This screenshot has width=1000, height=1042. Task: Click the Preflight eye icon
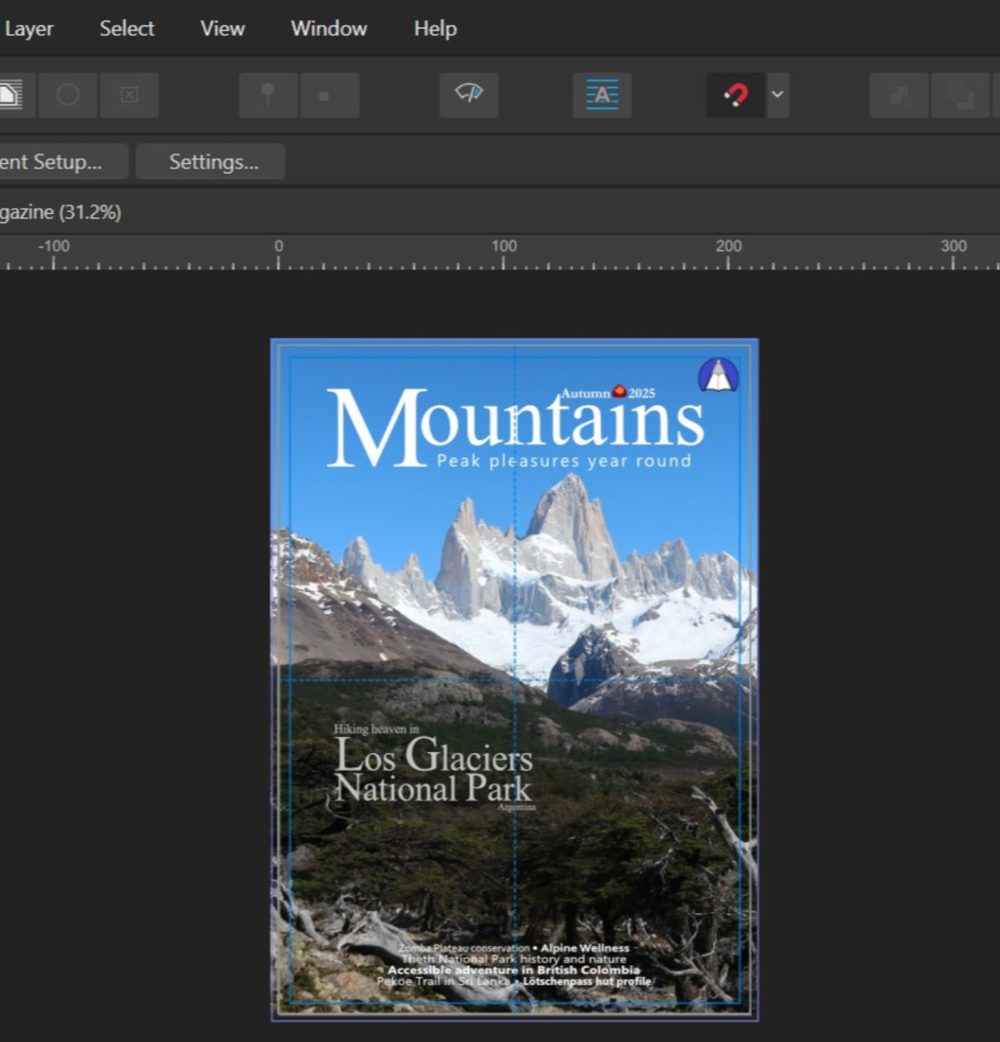tap(468, 95)
